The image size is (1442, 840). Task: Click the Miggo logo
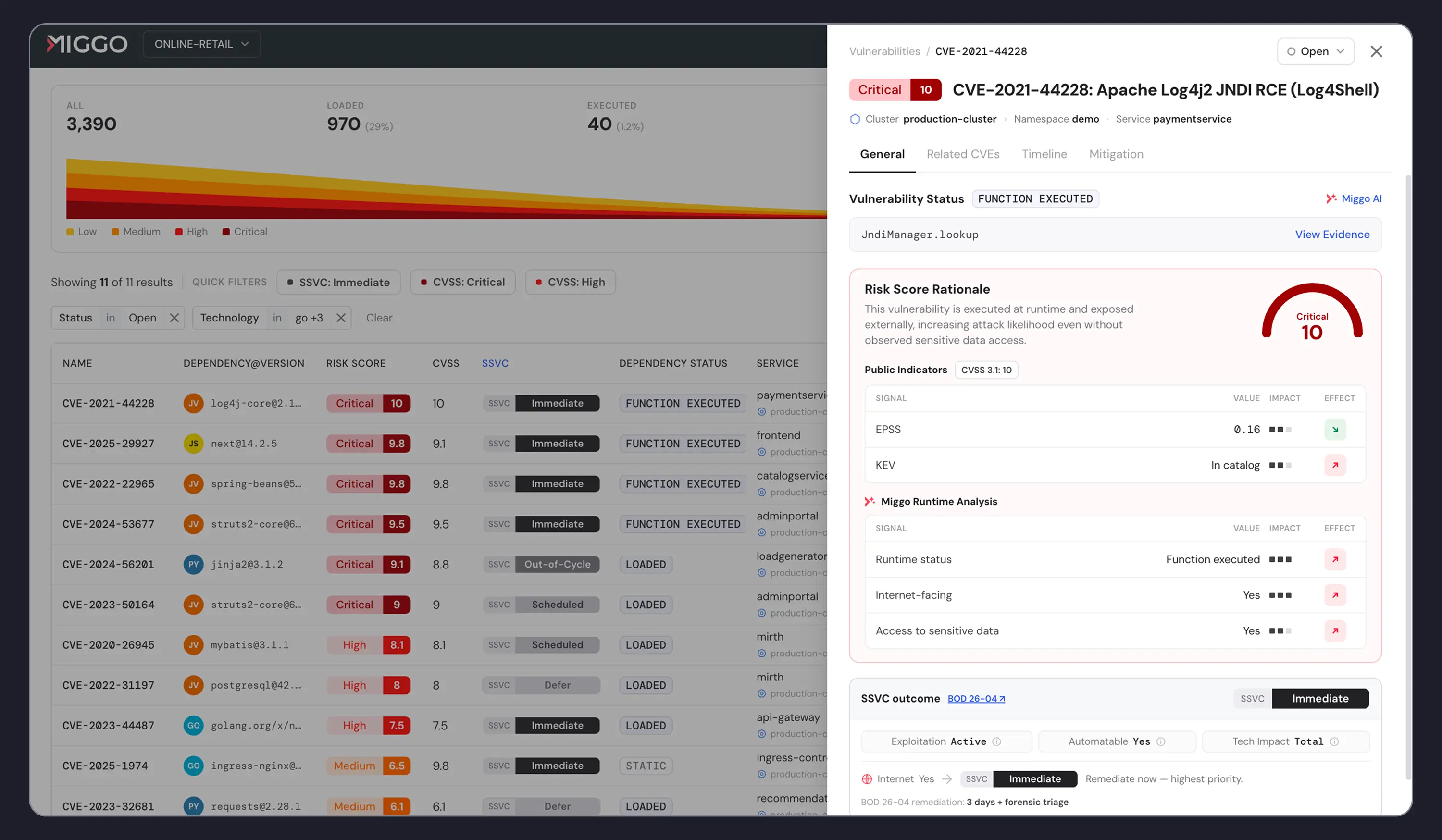click(87, 44)
